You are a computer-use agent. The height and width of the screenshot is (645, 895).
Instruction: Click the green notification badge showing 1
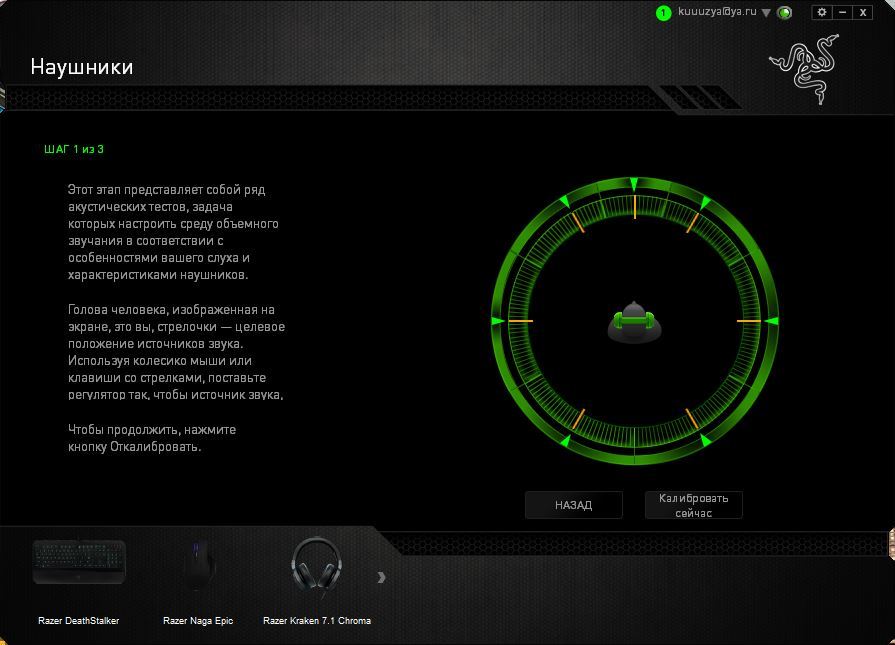coord(663,13)
